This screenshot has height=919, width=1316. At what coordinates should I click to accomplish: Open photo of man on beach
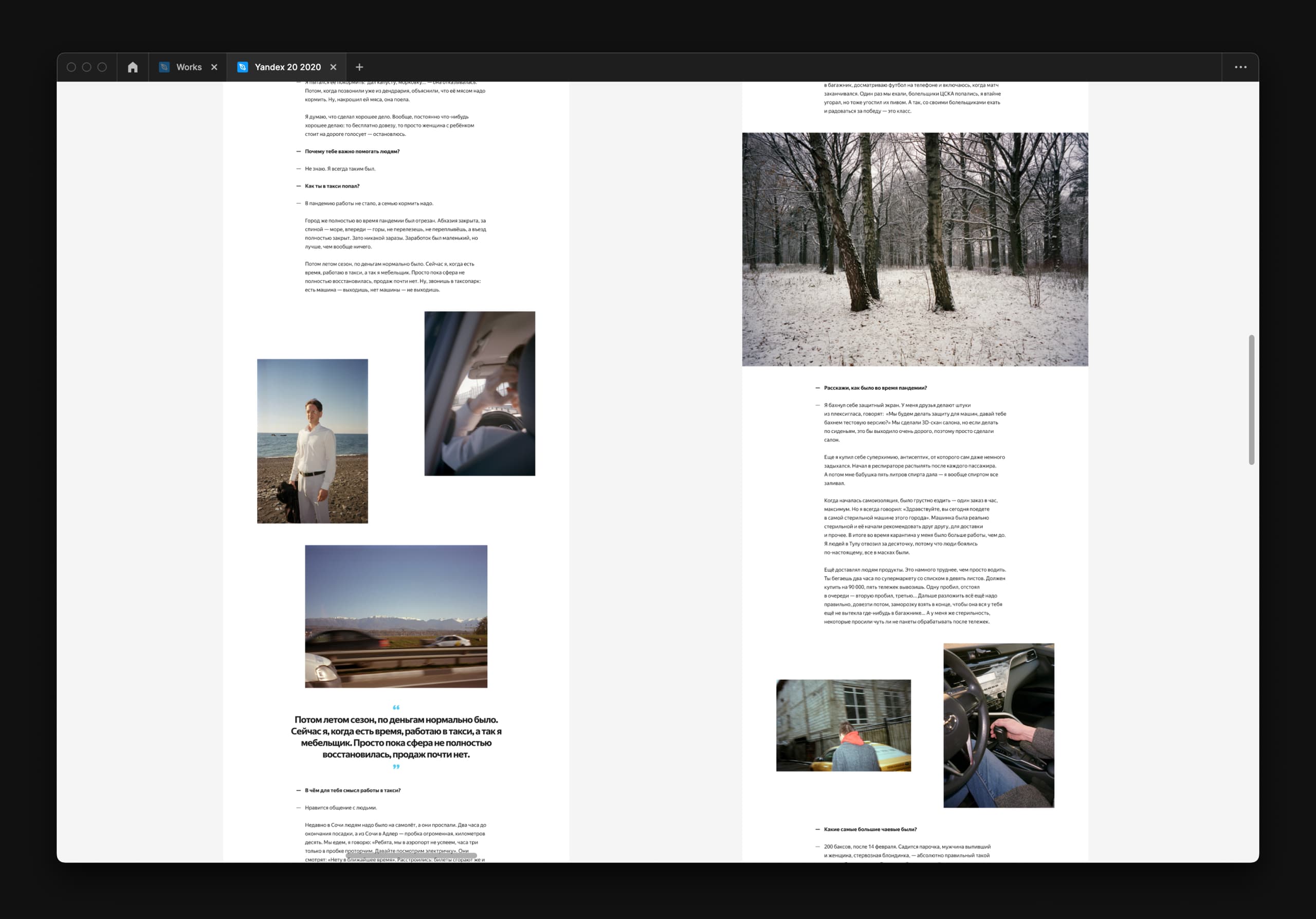[x=313, y=441]
